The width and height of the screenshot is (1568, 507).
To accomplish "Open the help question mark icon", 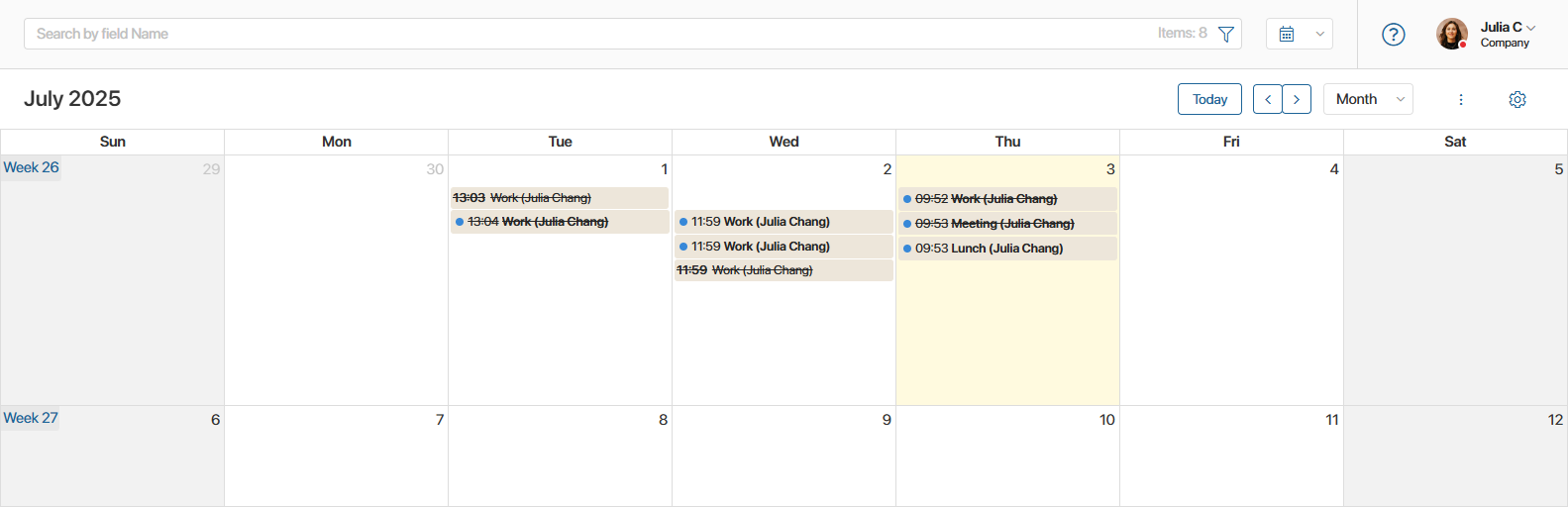I will (1394, 35).
